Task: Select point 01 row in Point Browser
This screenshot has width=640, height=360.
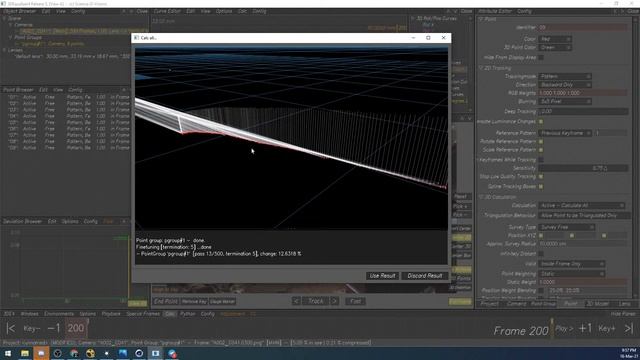Action: (x=67, y=97)
